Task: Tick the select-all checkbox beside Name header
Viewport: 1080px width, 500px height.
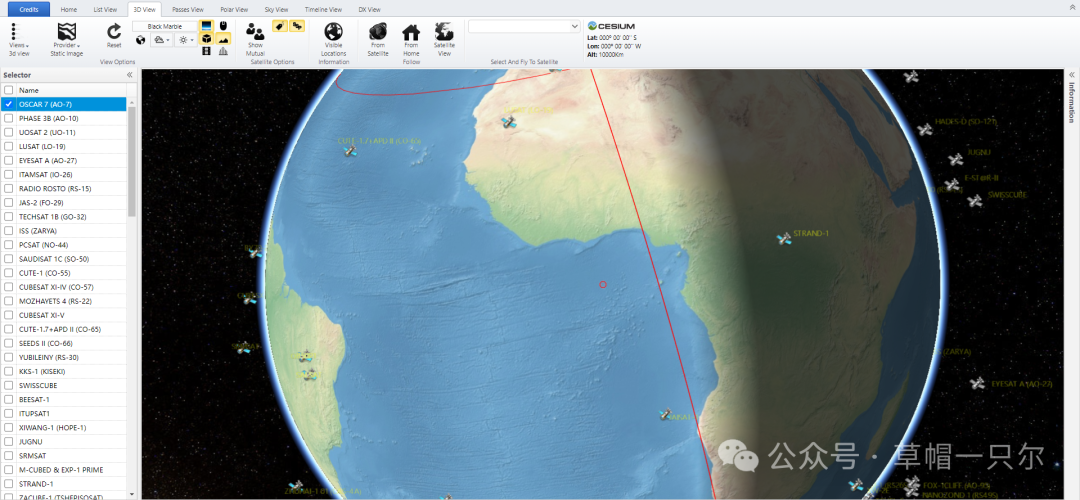Action: pos(8,90)
